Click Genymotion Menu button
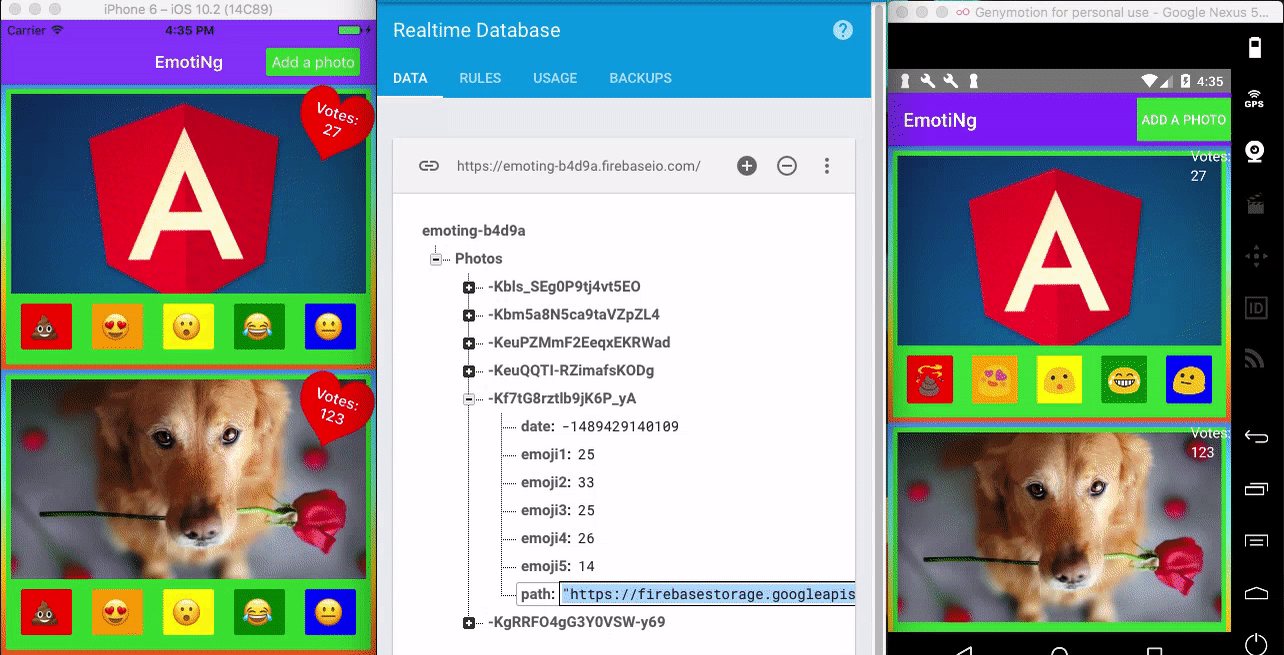The width and height of the screenshot is (1284, 655). [x=1256, y=541]
